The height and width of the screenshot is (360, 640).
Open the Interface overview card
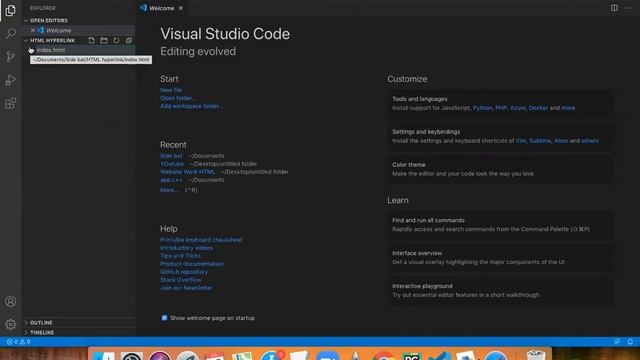(500, 258)
